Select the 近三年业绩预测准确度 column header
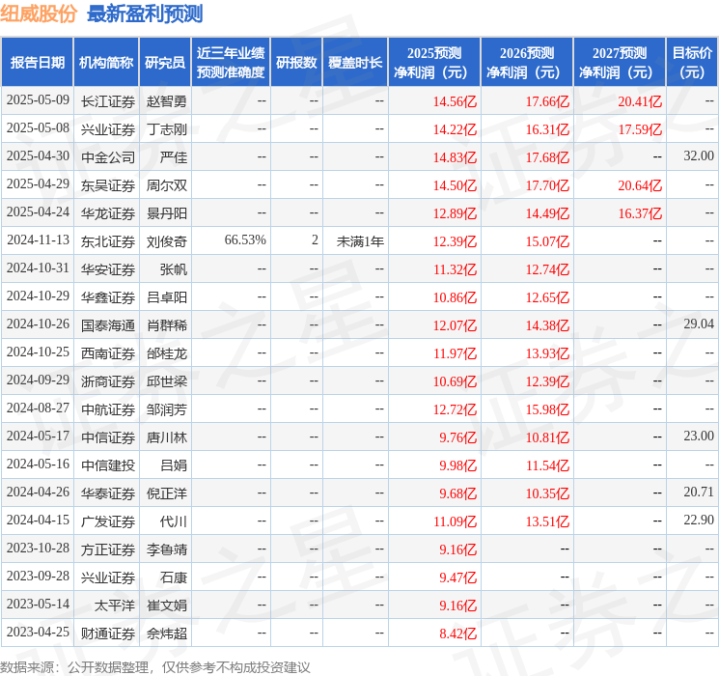 (231, 62)
